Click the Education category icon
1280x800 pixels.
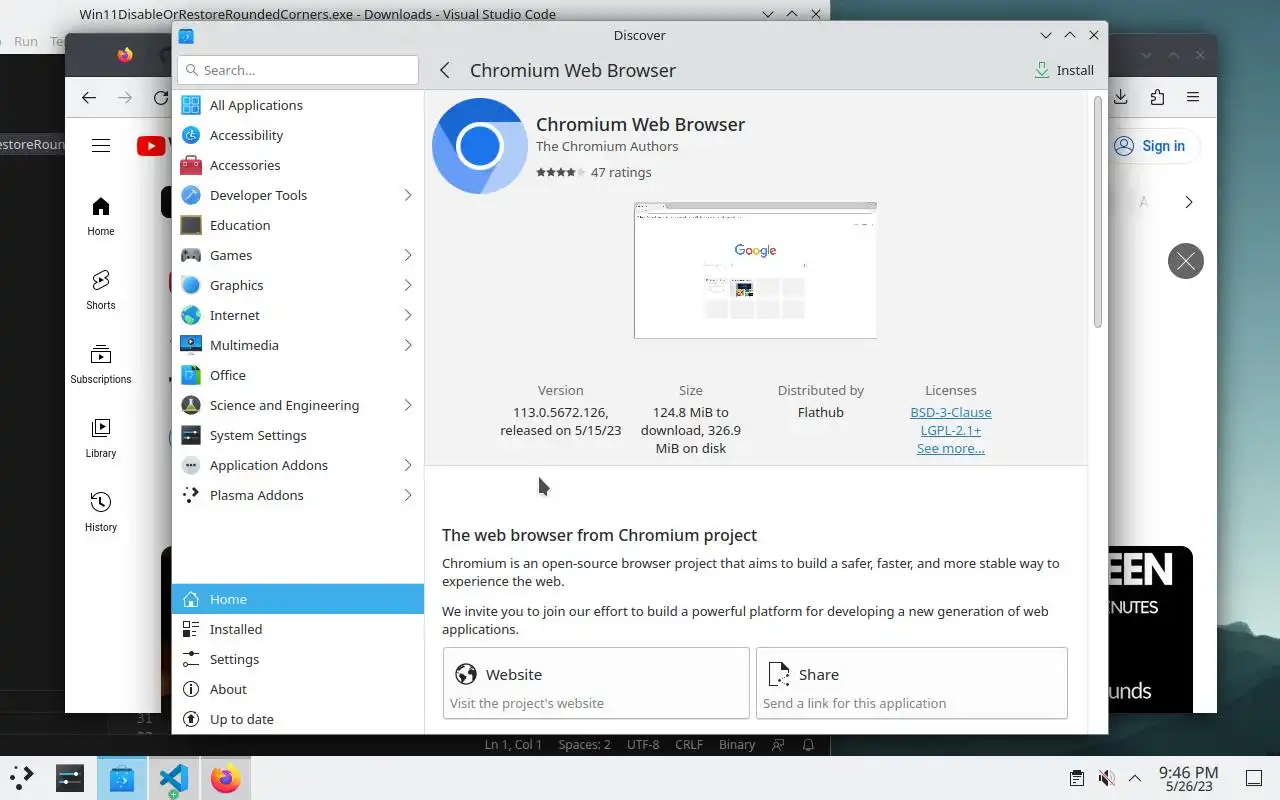[x=190, y=225]
